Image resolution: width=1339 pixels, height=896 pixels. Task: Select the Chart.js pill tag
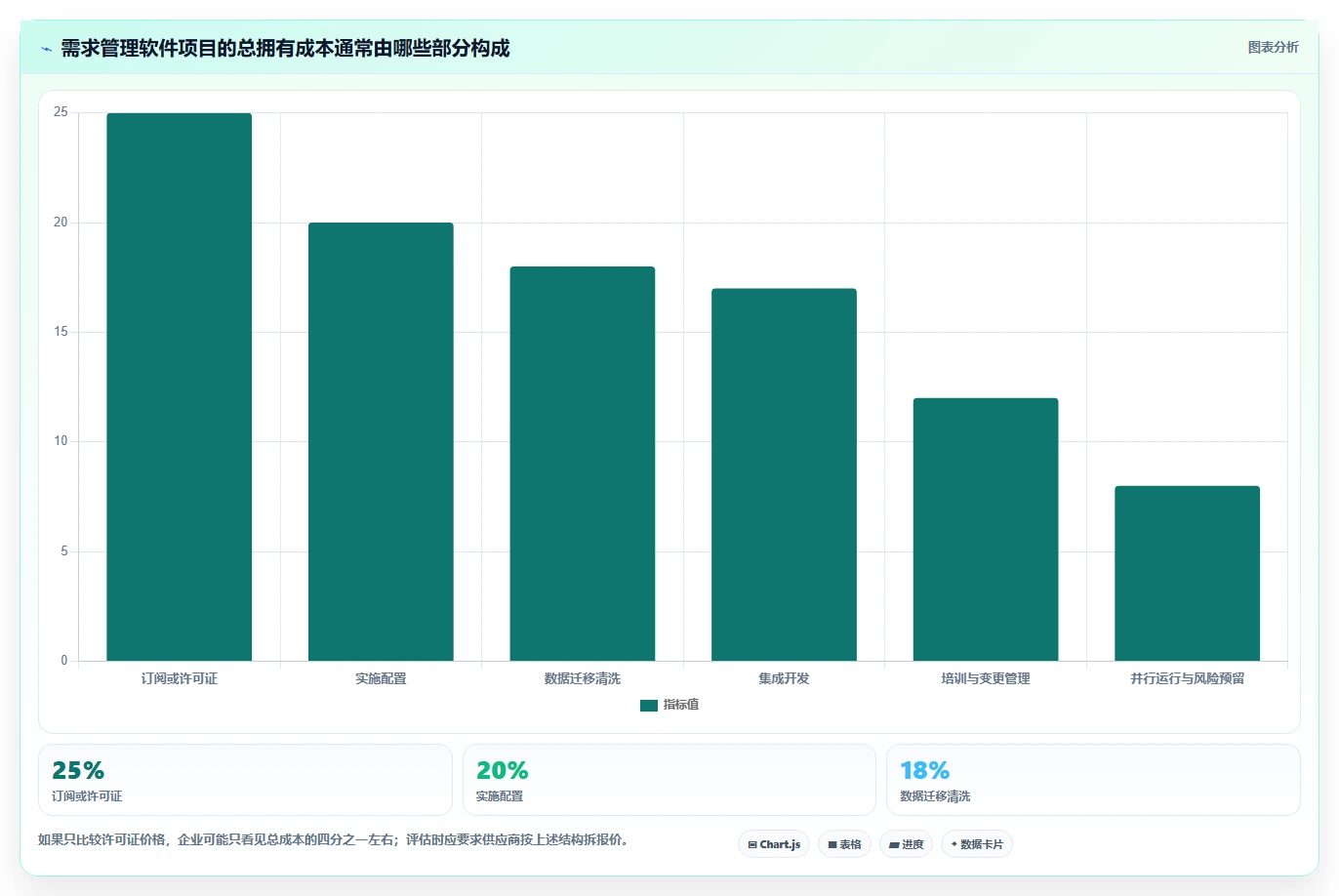pyautogui.click(x=774, y=844)
